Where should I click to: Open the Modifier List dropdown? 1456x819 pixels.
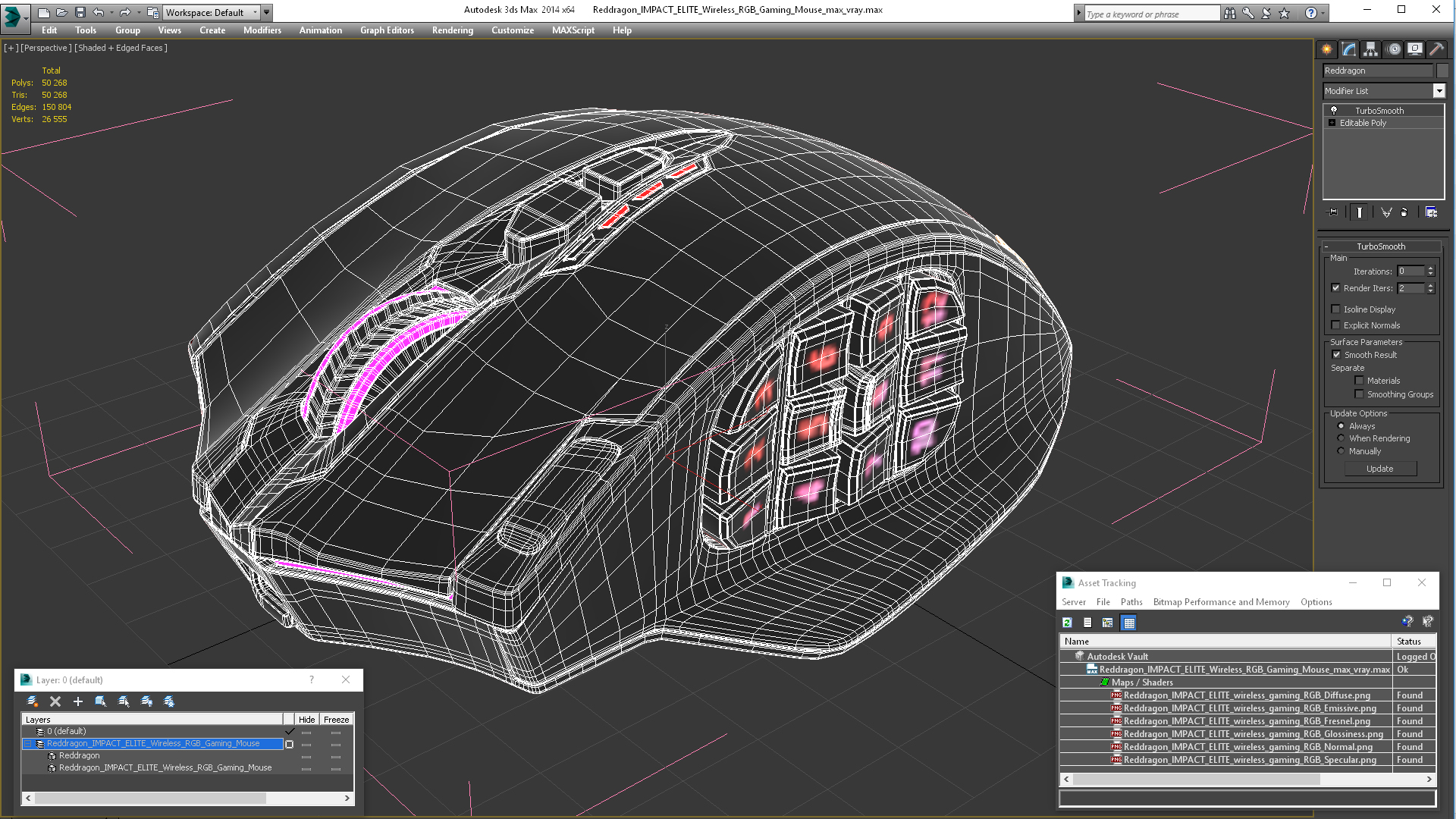[1439, 91]
